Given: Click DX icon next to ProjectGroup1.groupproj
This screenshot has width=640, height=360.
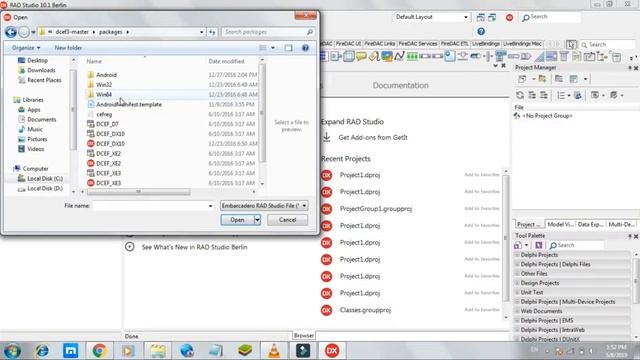Looking at the screenshot, I should coord(327,209).
